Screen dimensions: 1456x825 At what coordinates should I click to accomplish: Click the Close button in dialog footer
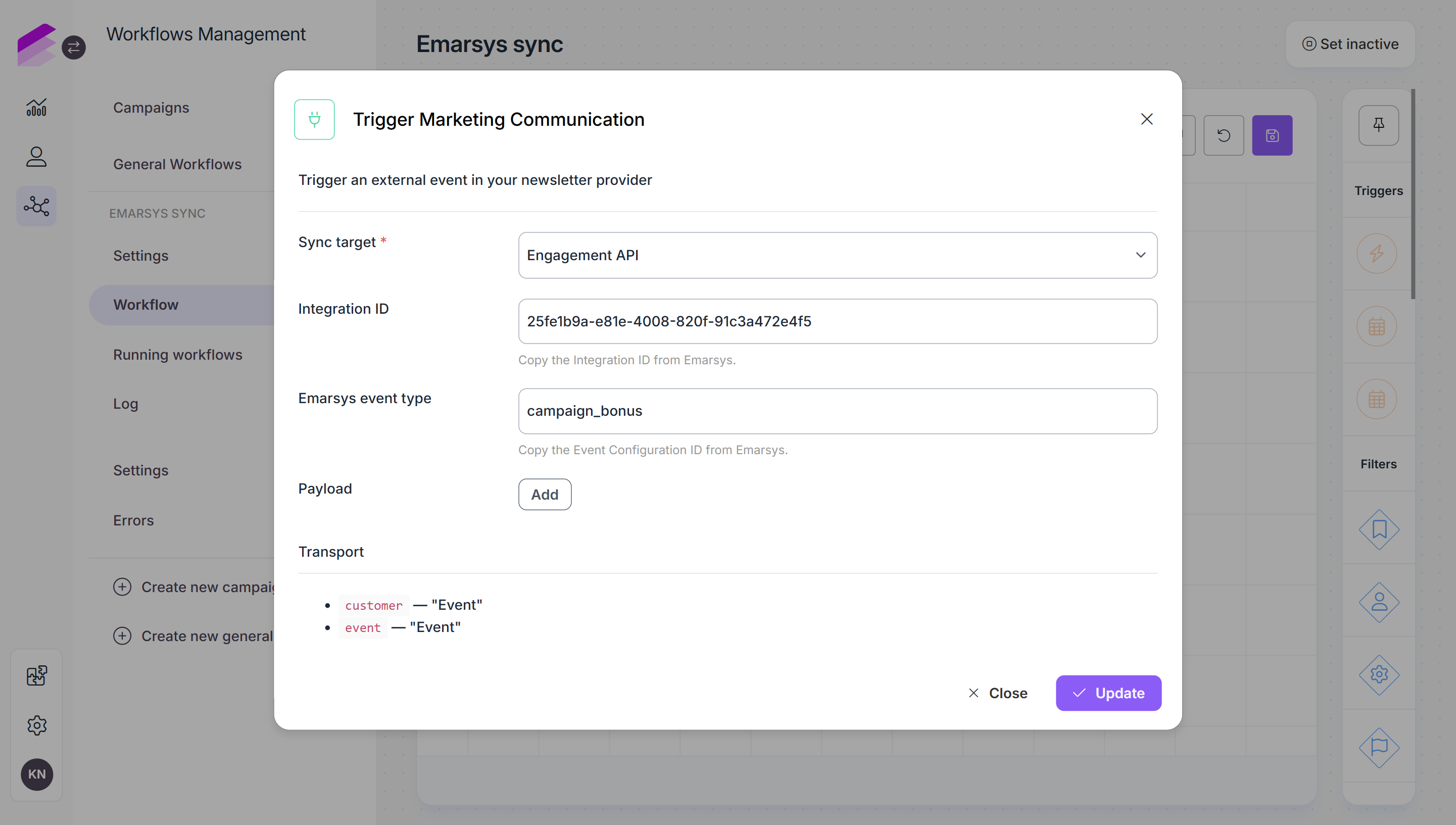point(997,693)
